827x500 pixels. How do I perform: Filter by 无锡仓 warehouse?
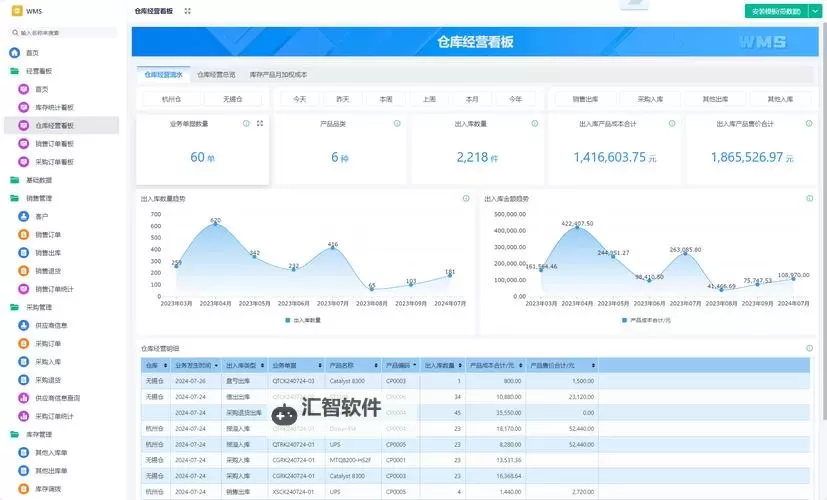click(233, 99)
